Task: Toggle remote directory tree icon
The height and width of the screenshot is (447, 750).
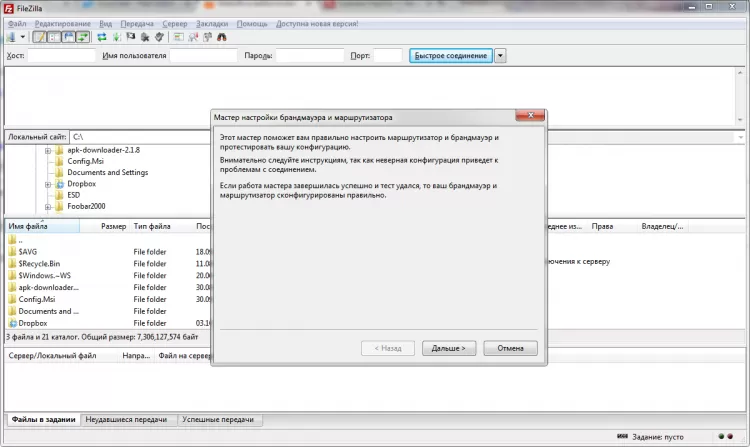Action: (x=68, y=37)
